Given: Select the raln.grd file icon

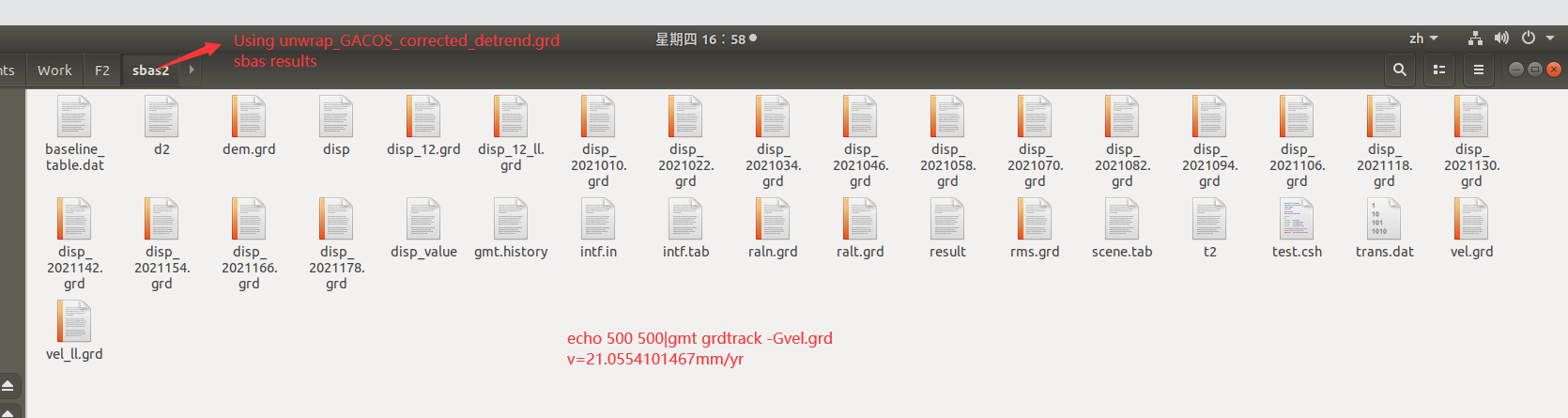Looking at the screenshot, I should point(773,219).
